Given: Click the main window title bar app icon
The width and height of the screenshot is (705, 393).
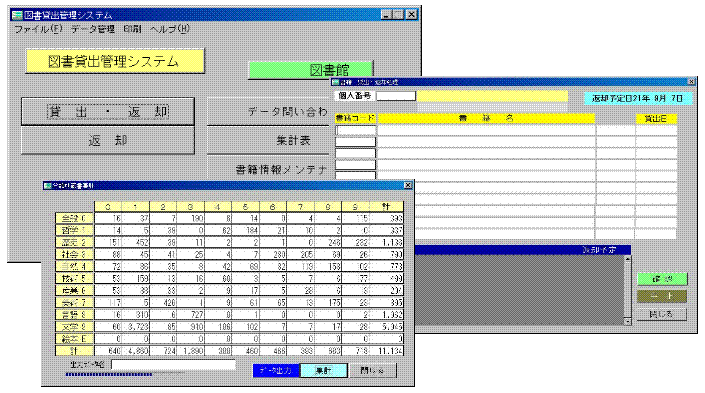Looking at the screenshot, I should click(x=17, y=15).
